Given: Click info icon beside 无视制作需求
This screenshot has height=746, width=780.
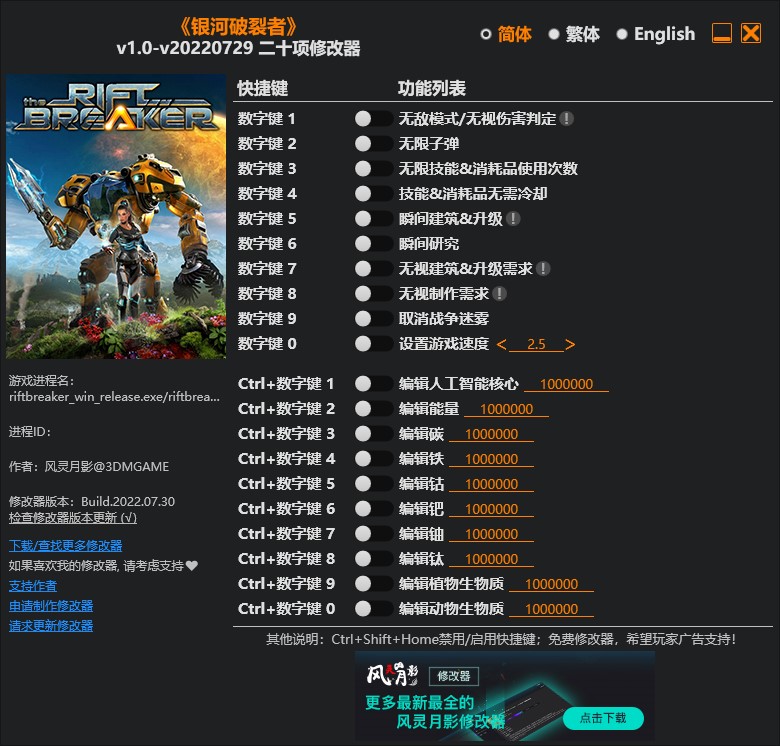Looking at the screenshot, I should pos(499,293).
